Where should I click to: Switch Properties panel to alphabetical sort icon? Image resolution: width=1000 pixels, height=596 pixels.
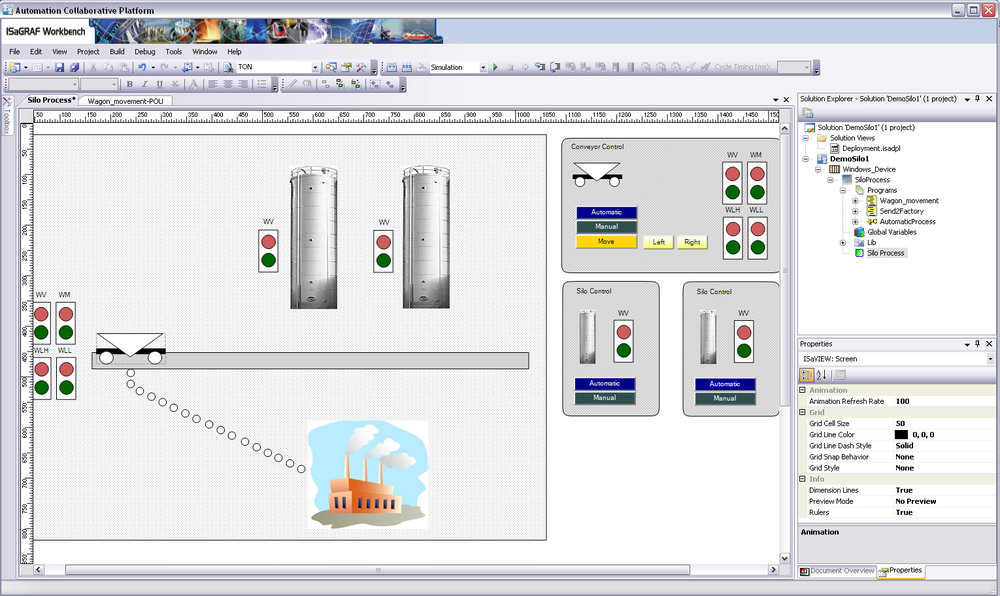[821, 374]
